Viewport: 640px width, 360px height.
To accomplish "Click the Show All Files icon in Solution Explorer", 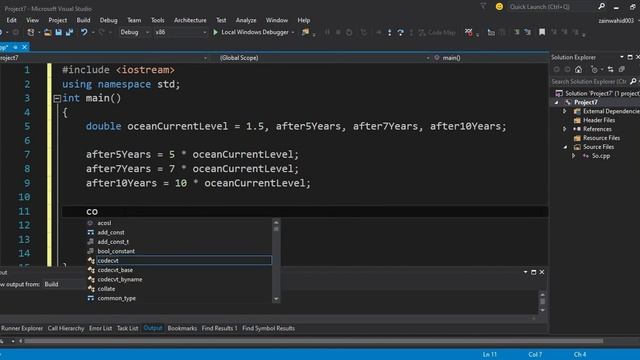I will coord(622,70).
